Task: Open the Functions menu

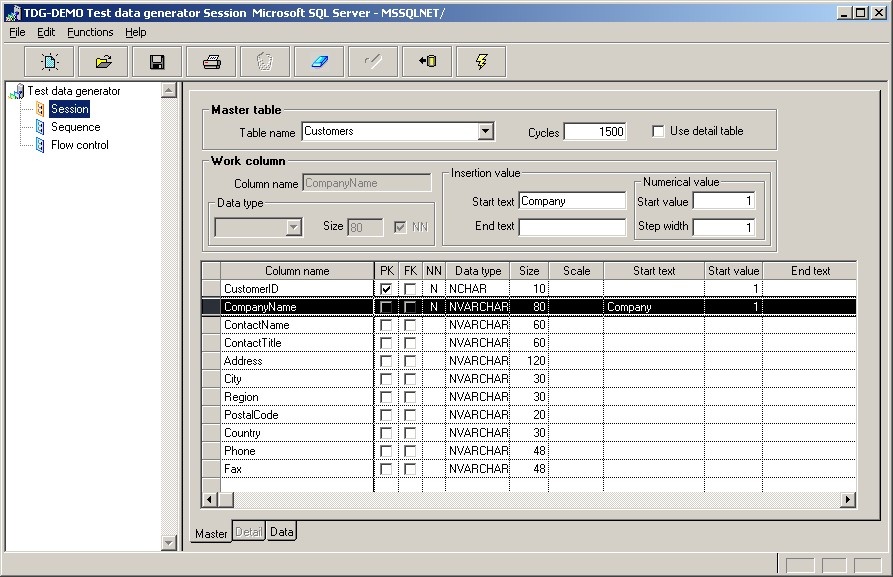Action: point(90,32)
